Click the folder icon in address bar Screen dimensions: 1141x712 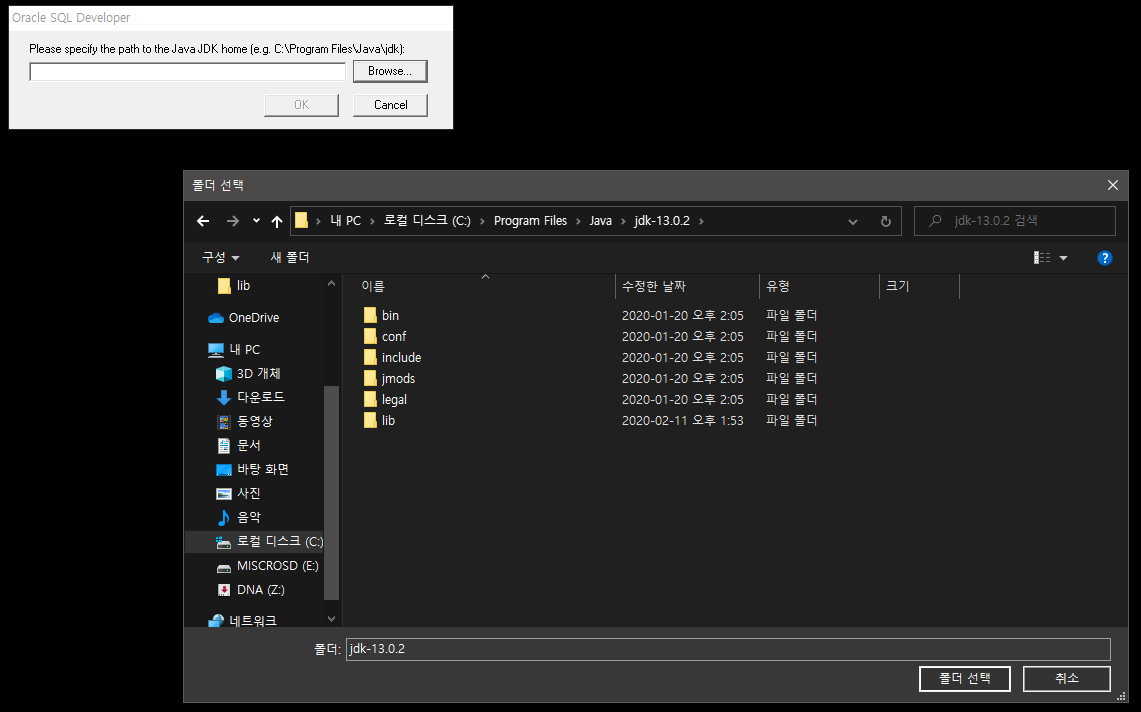[x=301, y=221]
